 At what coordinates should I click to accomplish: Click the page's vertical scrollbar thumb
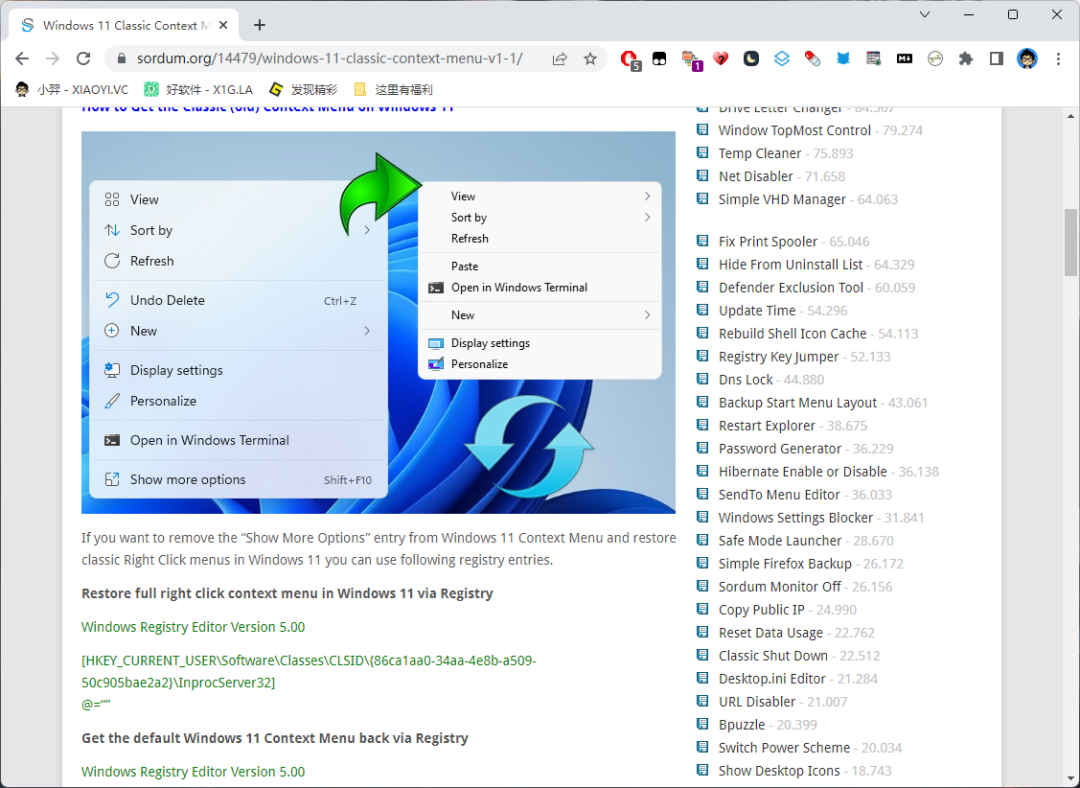click(1071, 242)
